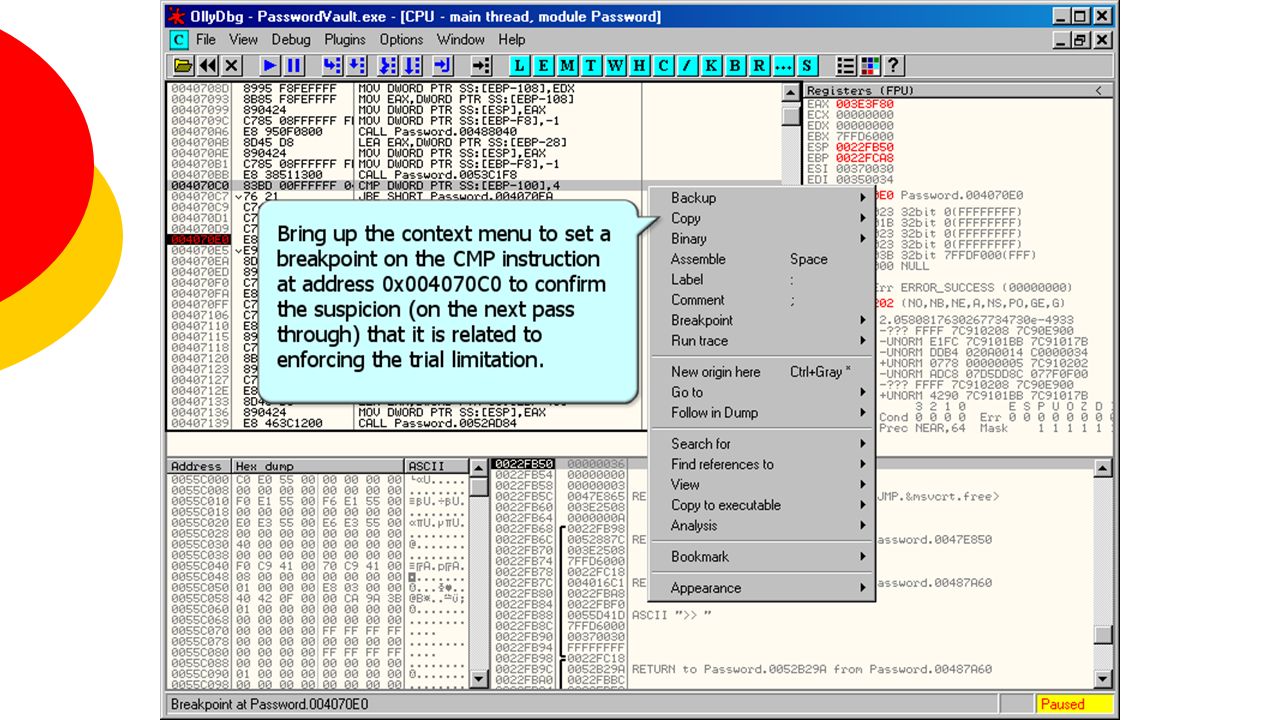Open the Memory map with the M button
The width and height of the screenshot is (1280, 720).
568,66
